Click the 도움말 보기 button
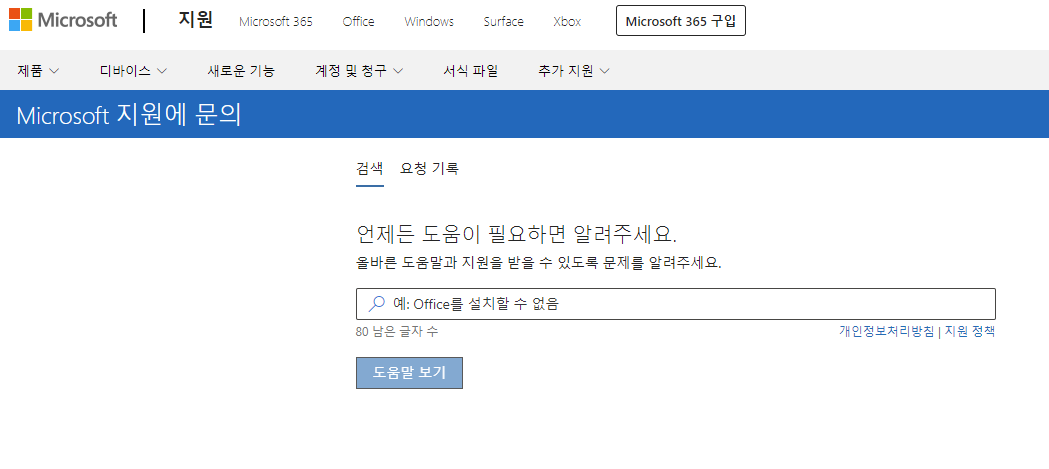The height and width of the screenshot is (469, 1049). click(409, 373)
